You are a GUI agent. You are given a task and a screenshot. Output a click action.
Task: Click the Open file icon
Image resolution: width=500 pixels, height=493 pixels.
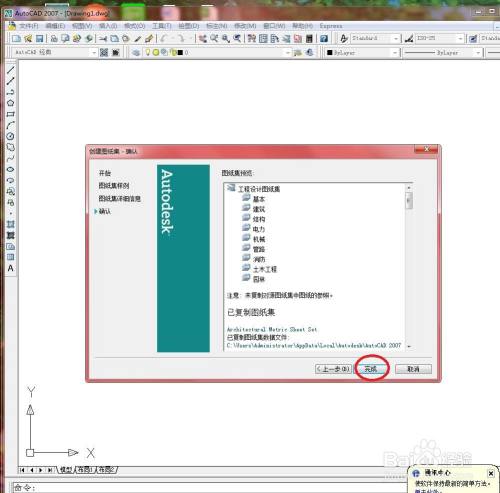[28, 39]
